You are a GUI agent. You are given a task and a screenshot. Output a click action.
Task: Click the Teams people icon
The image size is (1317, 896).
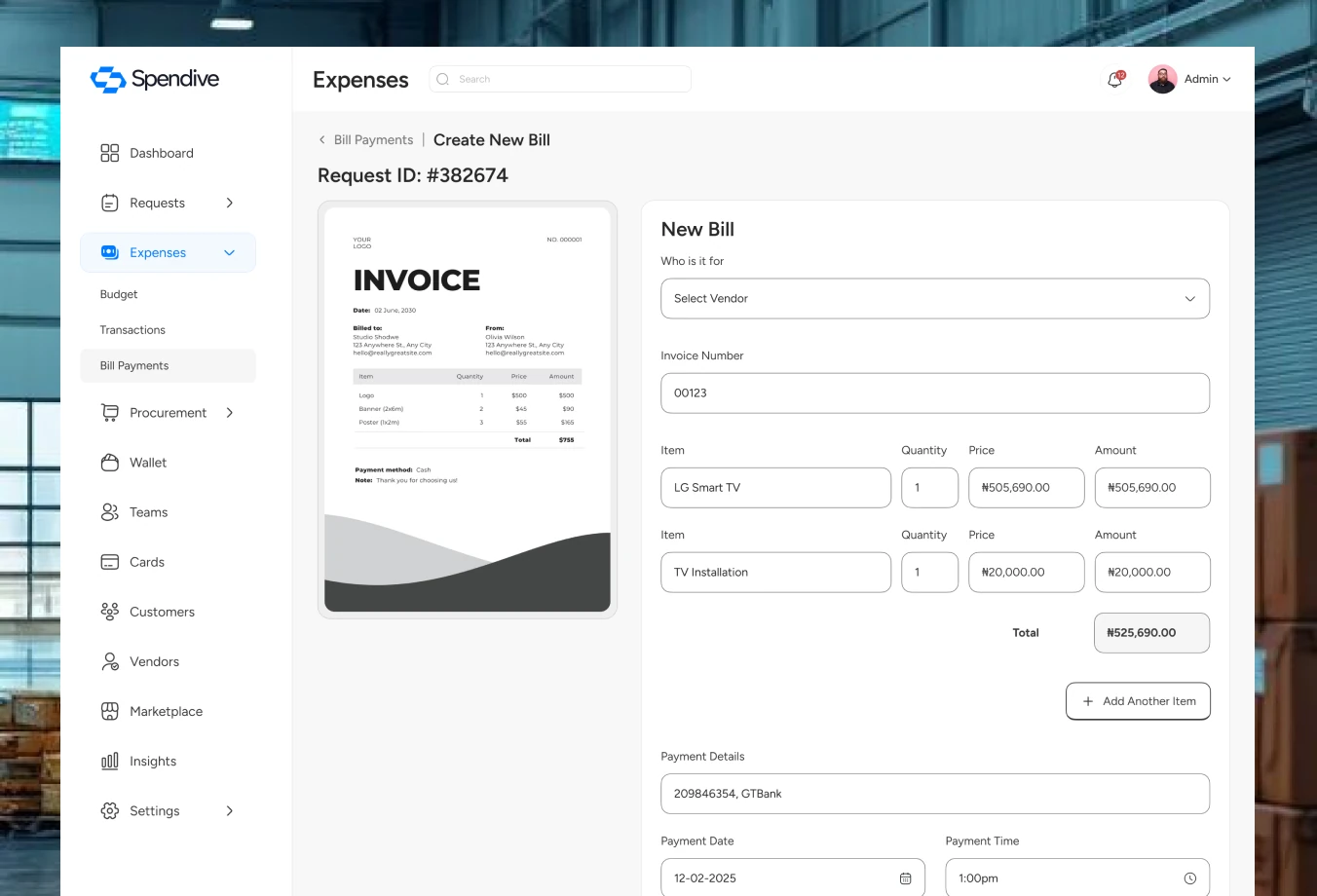coord(110,512)
